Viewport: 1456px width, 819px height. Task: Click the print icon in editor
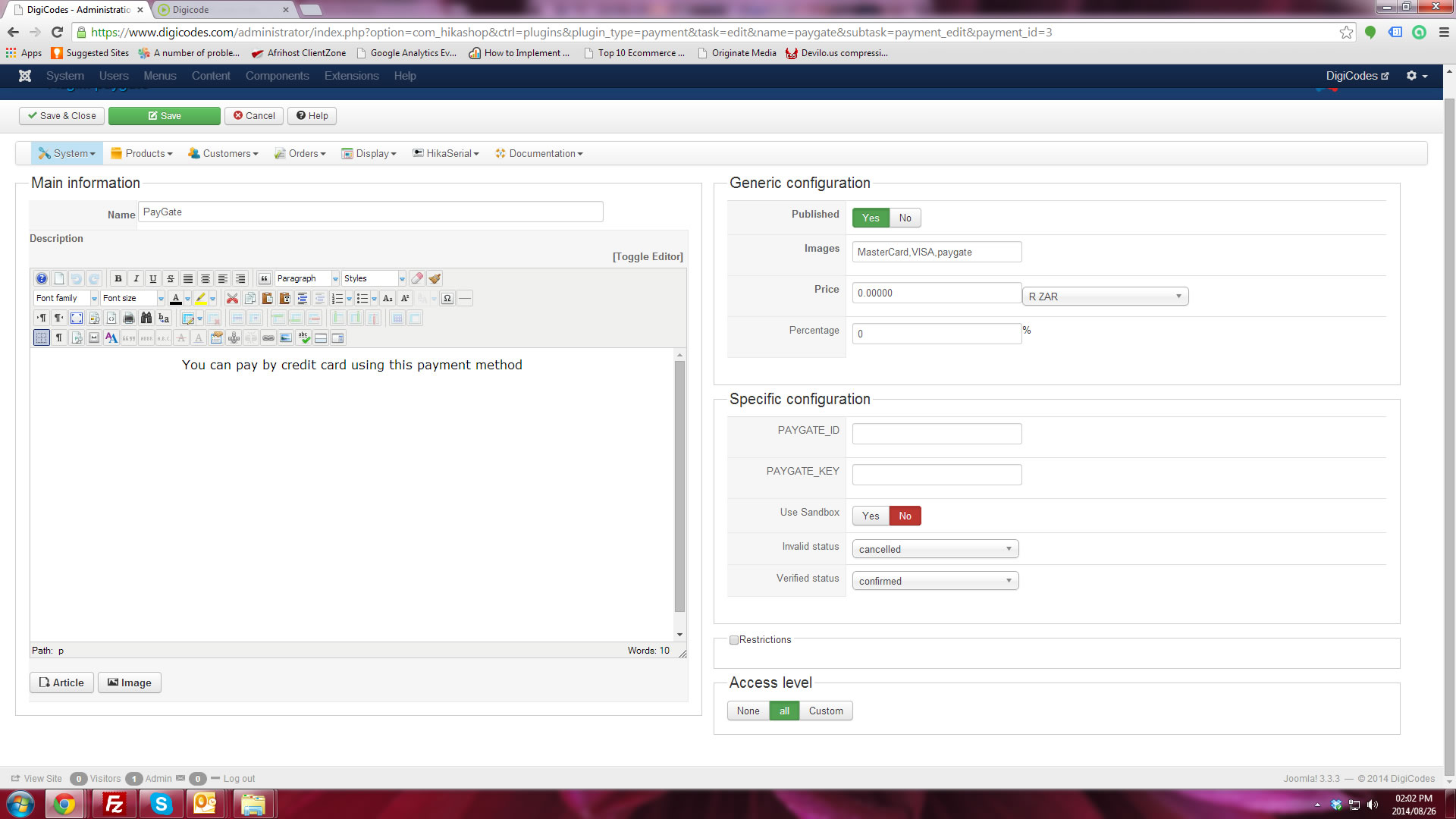tap(129, 318)
